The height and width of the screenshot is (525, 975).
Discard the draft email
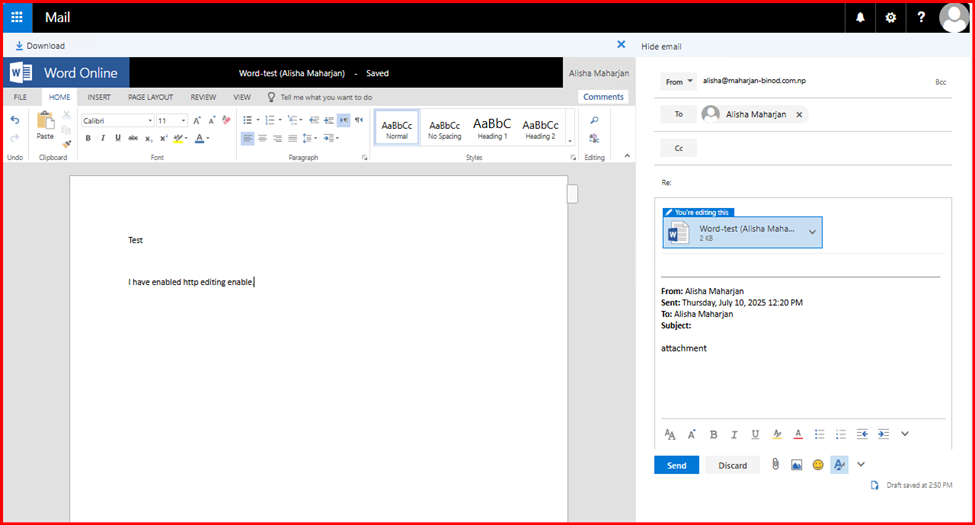pos(732,465)
